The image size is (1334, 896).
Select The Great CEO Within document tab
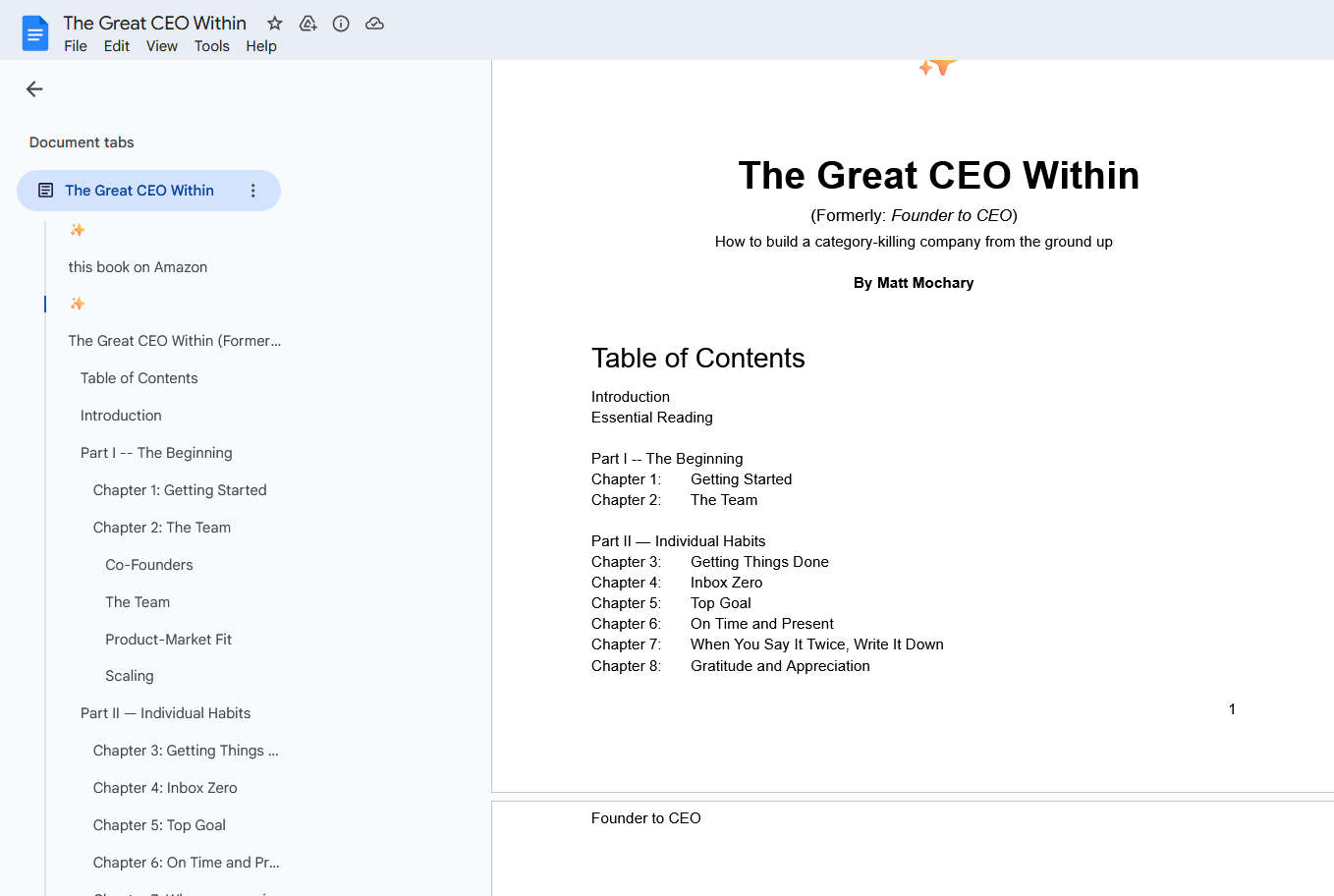139,191
